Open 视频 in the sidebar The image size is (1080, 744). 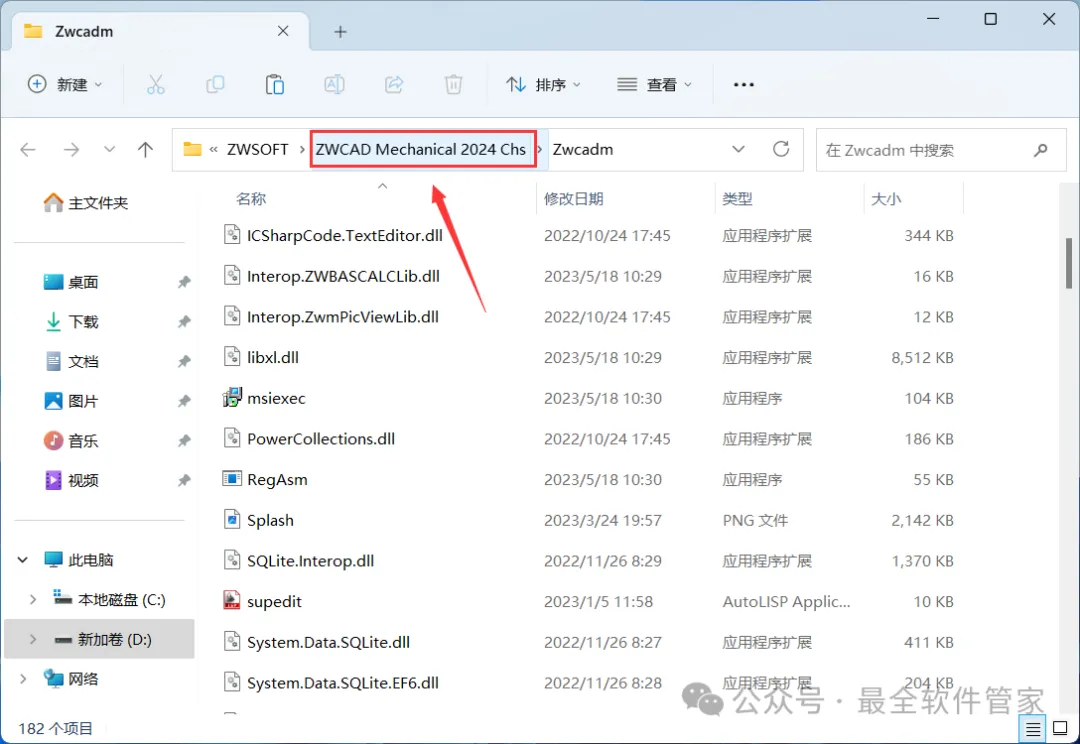click(x=72, y=480)
